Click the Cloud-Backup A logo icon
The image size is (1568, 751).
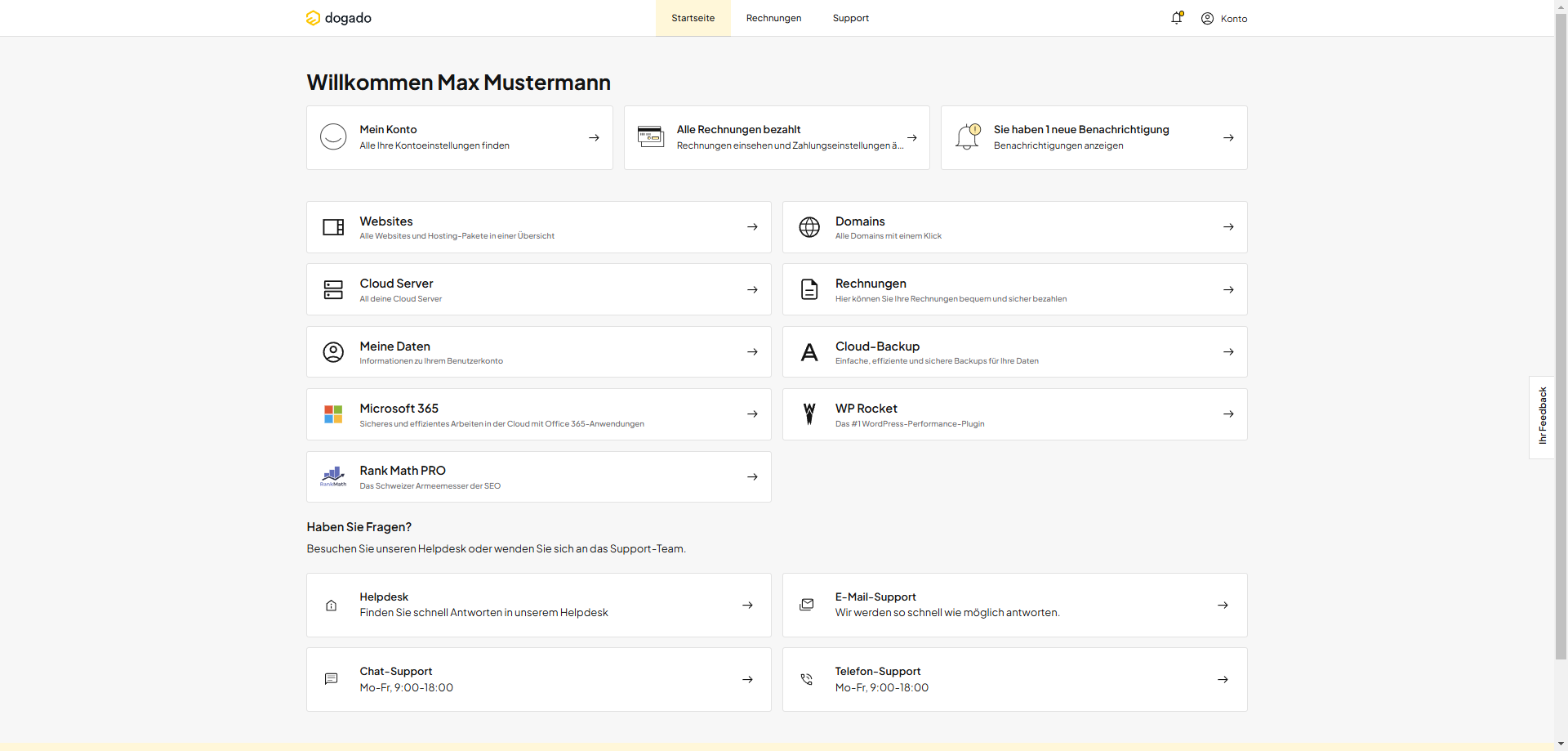[x=809, y=352]
